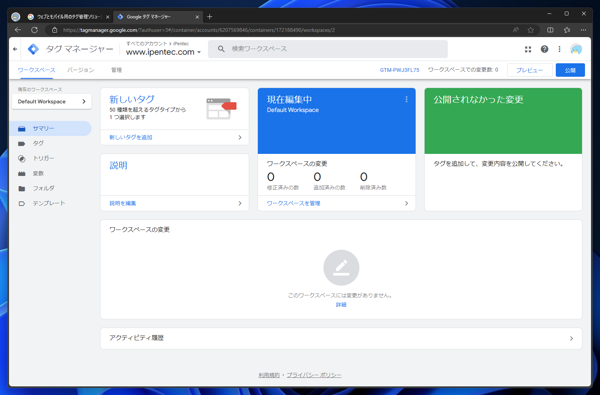Viewport: 600px width, 395px height.
Task: Click the search magnifier icon
Action: 221,49
